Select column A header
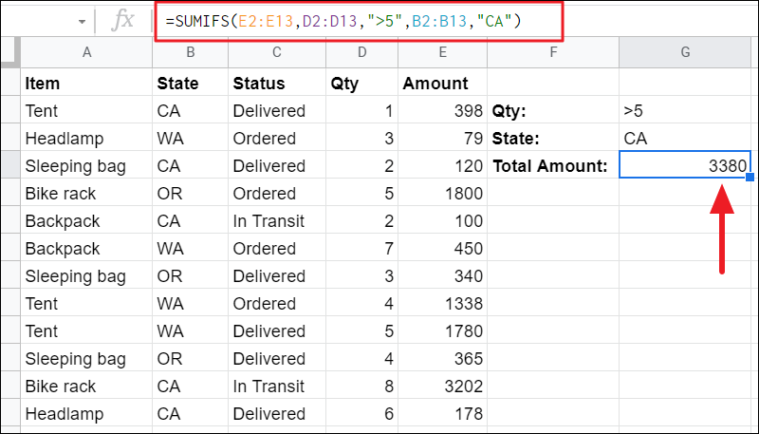Image resolution: width=759 pixels, height=434 pixels. (85, 52)
